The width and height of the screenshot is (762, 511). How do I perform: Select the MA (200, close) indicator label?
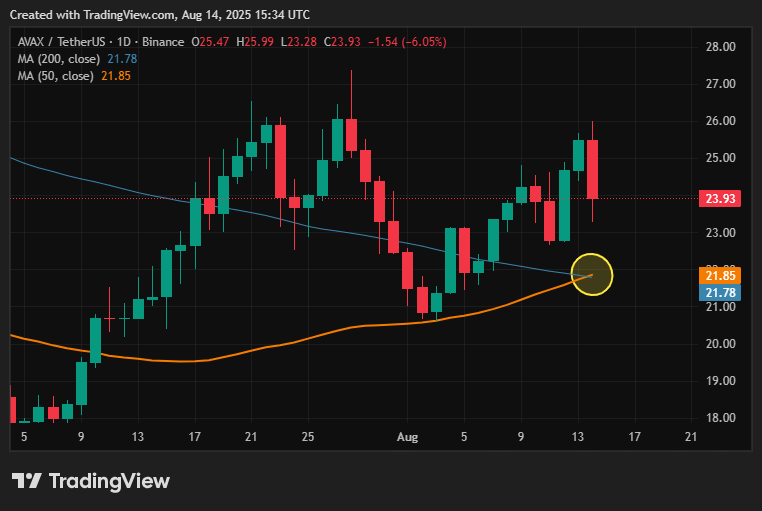59,59
